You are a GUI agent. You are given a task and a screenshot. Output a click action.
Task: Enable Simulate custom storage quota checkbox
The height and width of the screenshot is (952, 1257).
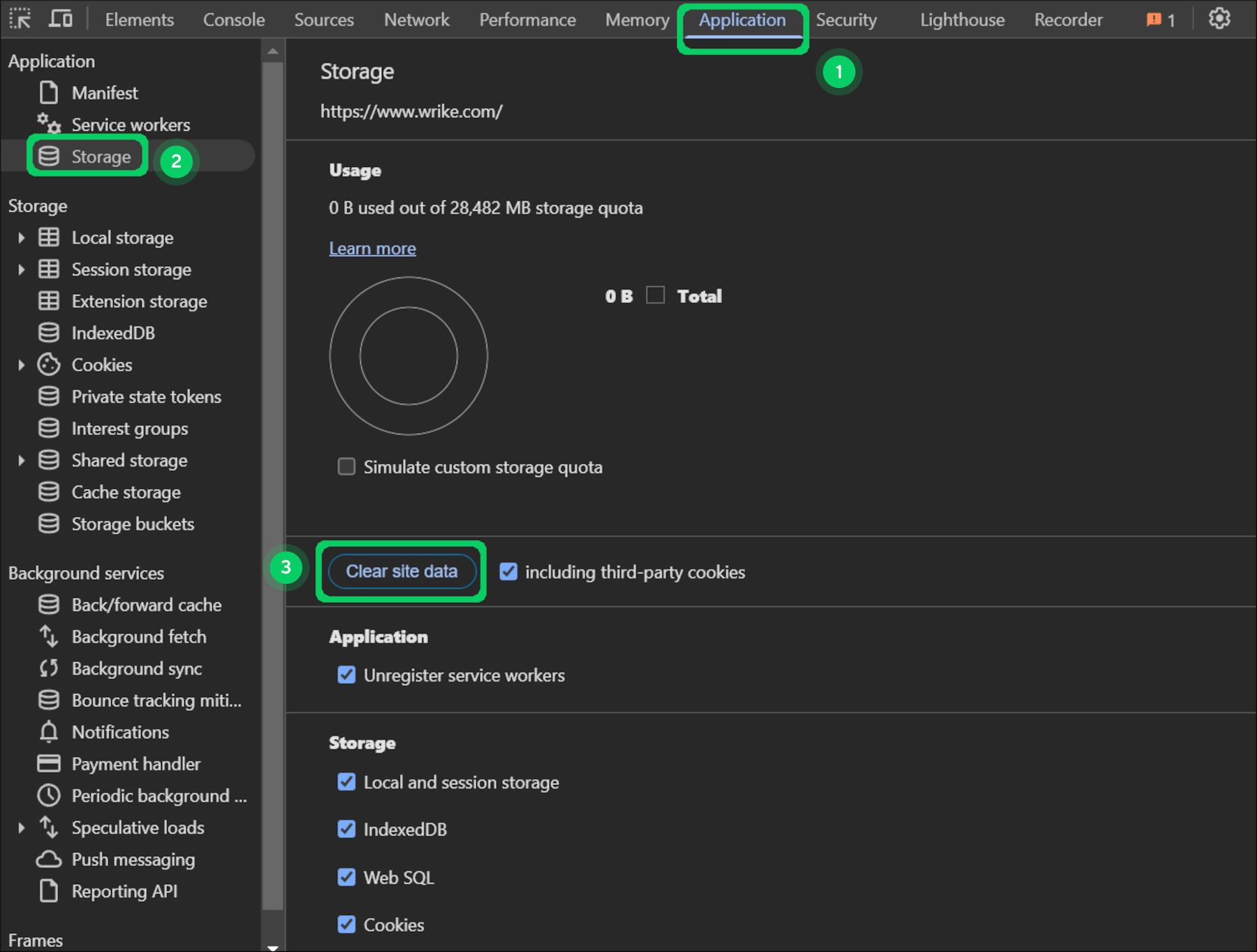(x=346, y=467)
